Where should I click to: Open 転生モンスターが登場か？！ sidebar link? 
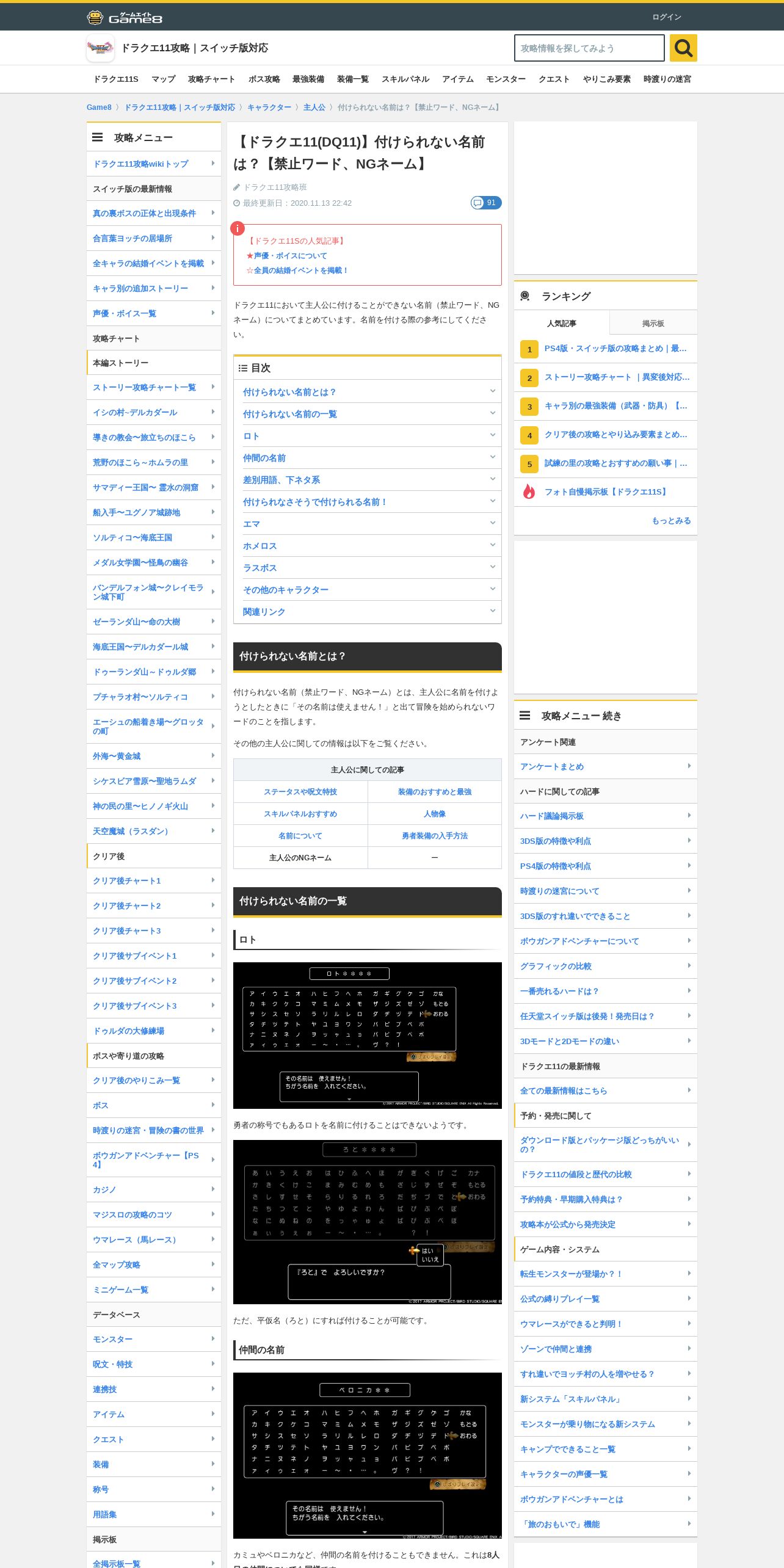click(x=572, y=1274)
